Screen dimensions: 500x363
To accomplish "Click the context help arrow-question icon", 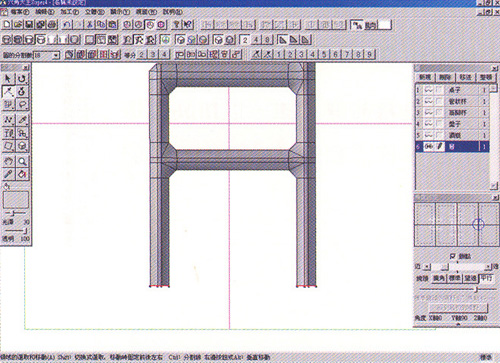I will [x=188, y=25].
